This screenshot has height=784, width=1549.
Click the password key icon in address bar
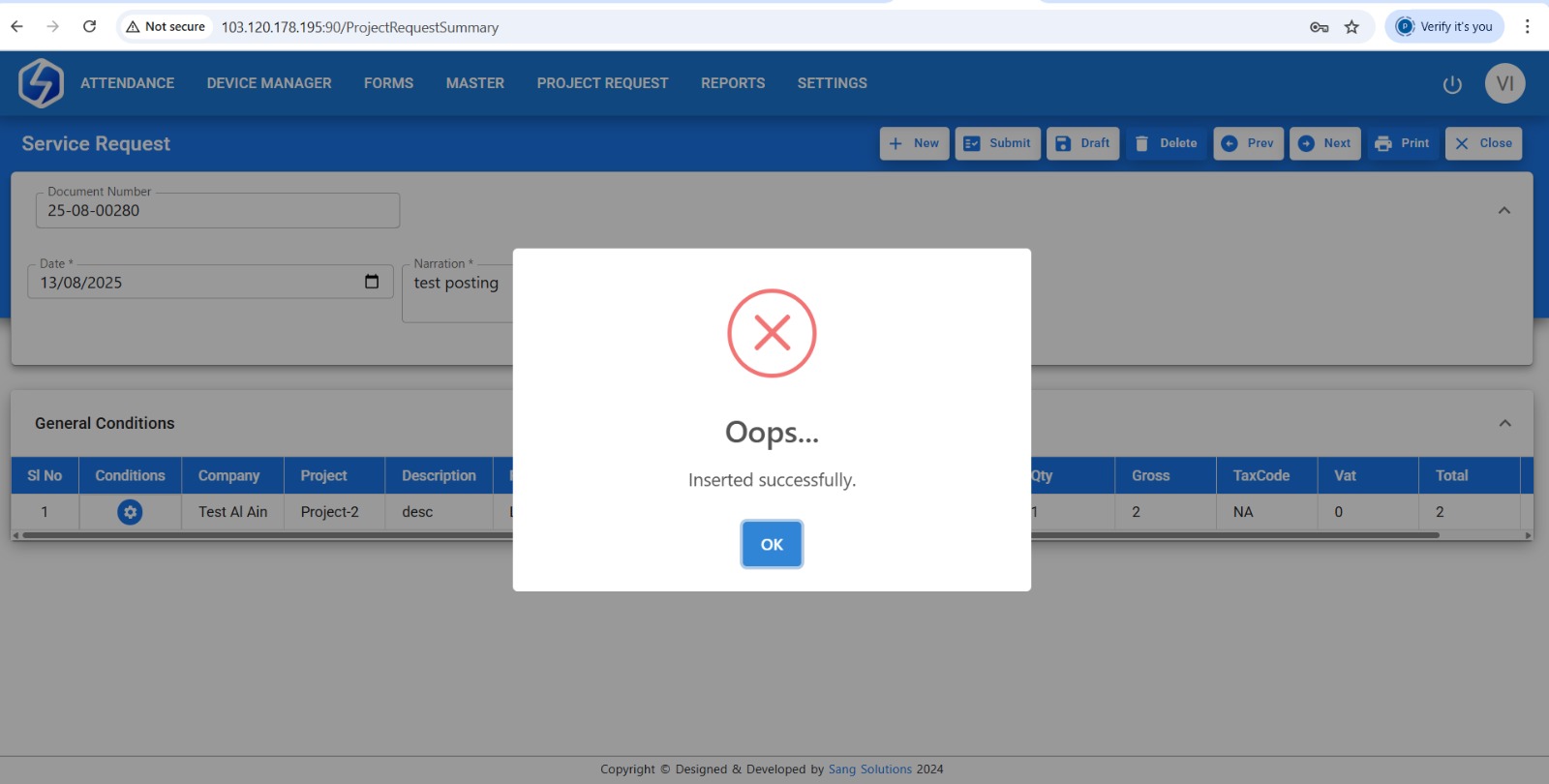pos(1319,27)
